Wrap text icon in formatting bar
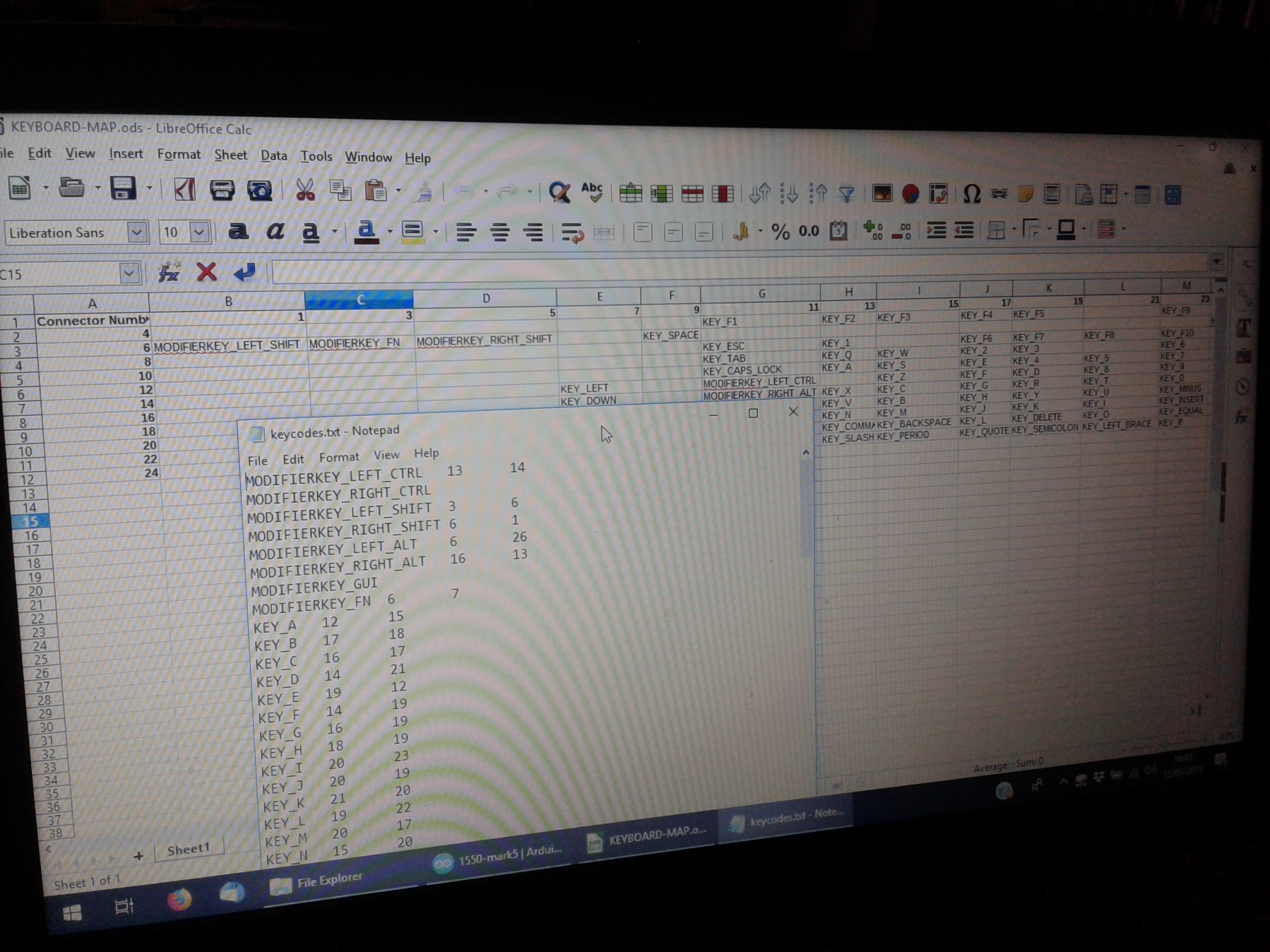Viewport: 1270px width, 952px height. tap(572, 233)
